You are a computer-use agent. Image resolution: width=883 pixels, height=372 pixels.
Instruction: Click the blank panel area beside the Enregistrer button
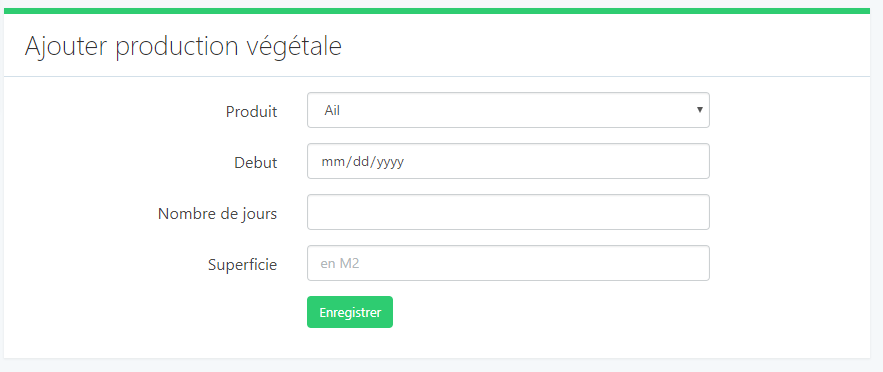click(x=563, y=312)
